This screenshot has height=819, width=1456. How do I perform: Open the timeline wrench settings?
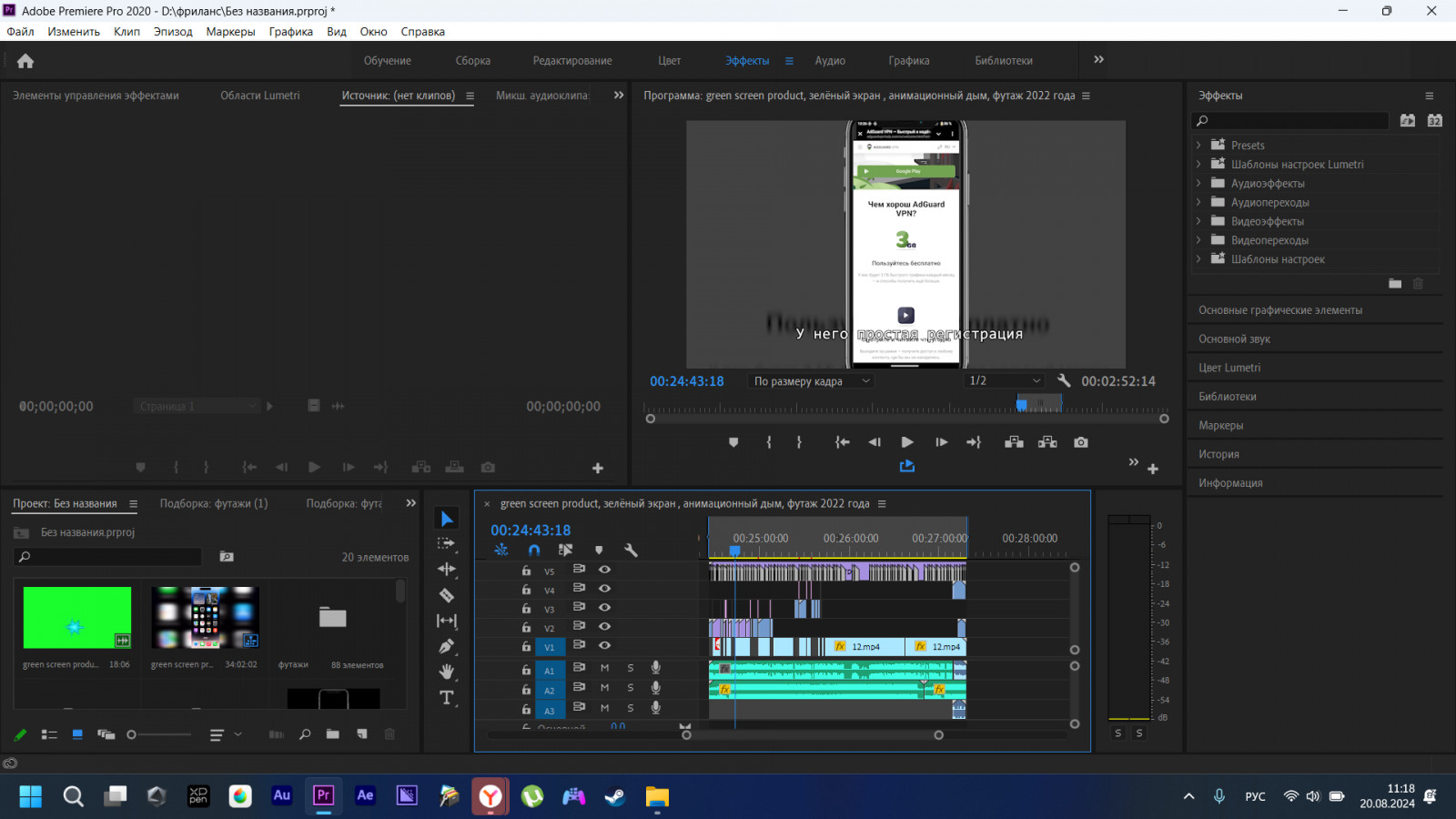pos(631,550)
